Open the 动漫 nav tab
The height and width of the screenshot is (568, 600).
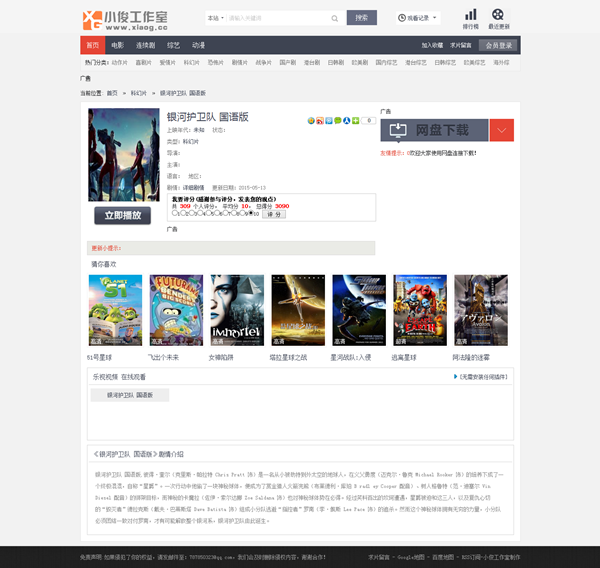(x=198, y=45)
